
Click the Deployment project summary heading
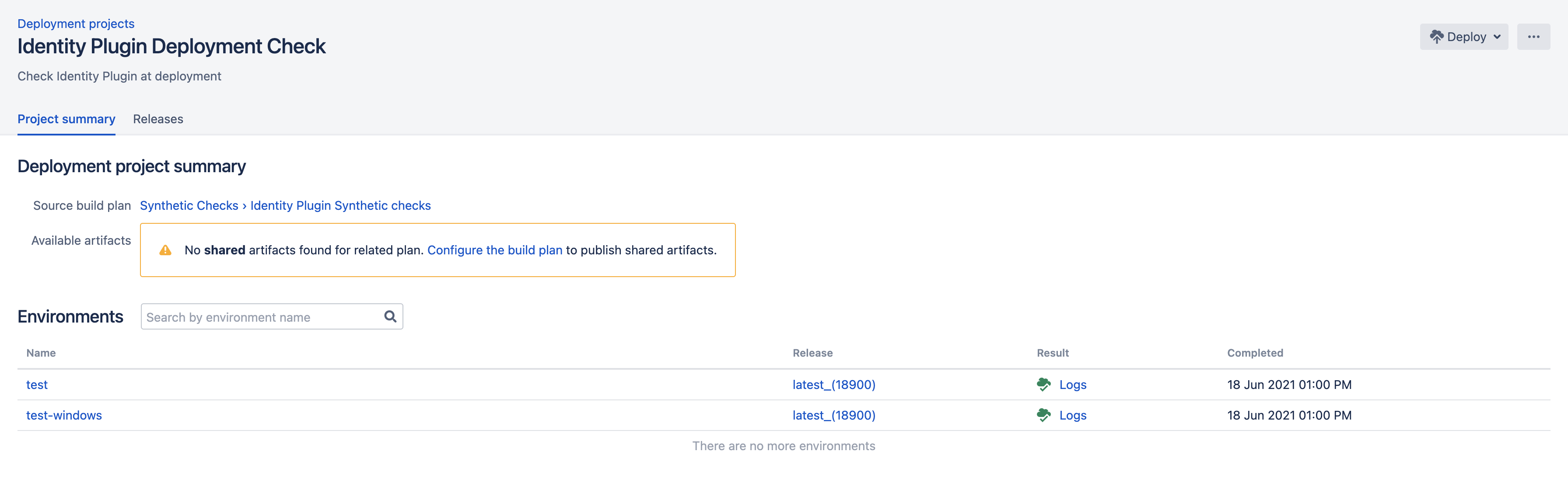coord(132,166)
